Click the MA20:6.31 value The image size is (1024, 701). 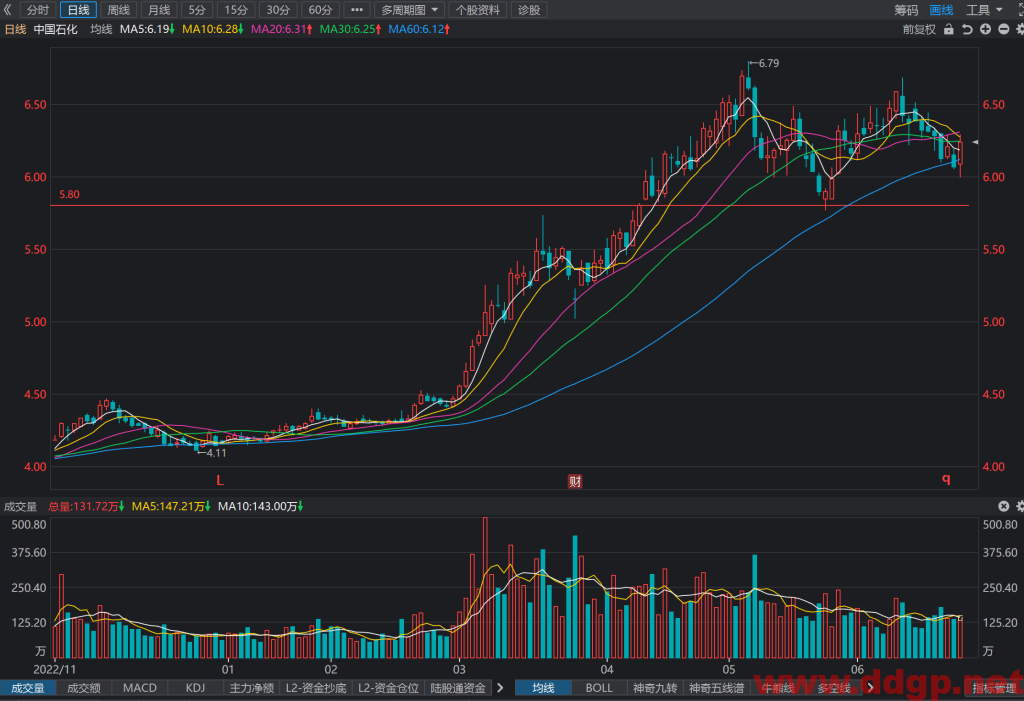click(x=281, y=29)
